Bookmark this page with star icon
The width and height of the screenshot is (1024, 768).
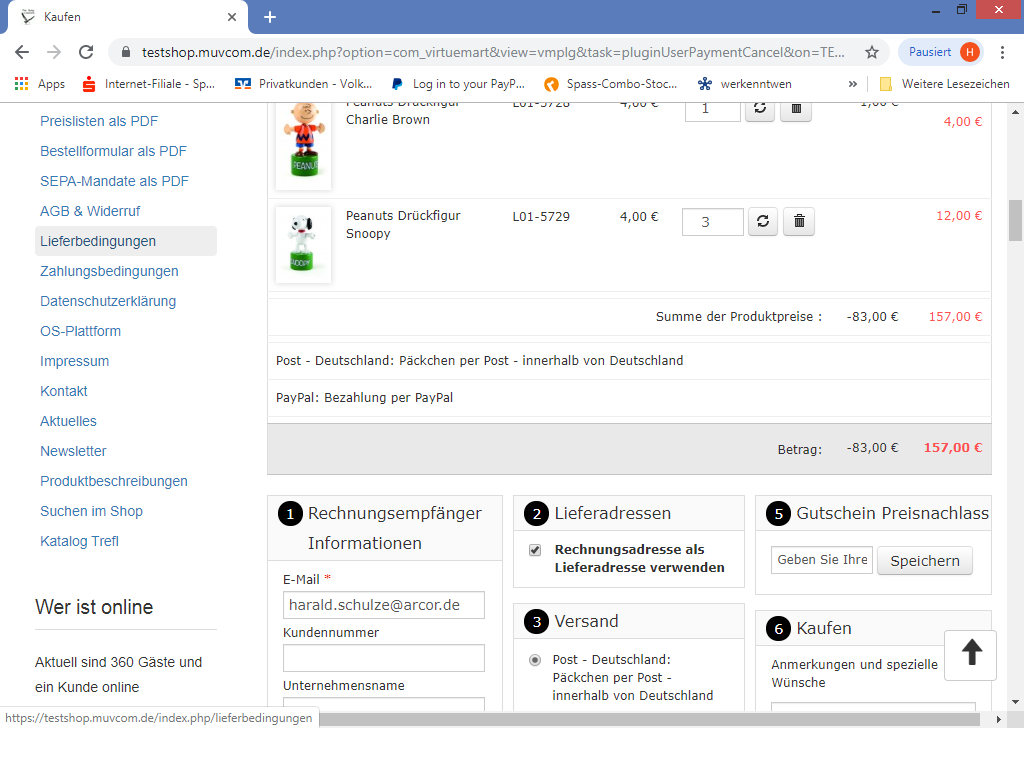coord(872,52)
